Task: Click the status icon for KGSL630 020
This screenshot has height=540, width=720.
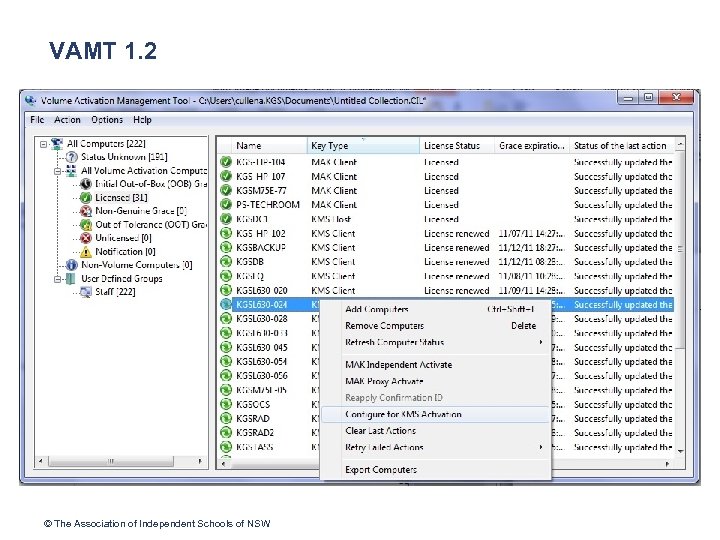Action: pos(225,290)
